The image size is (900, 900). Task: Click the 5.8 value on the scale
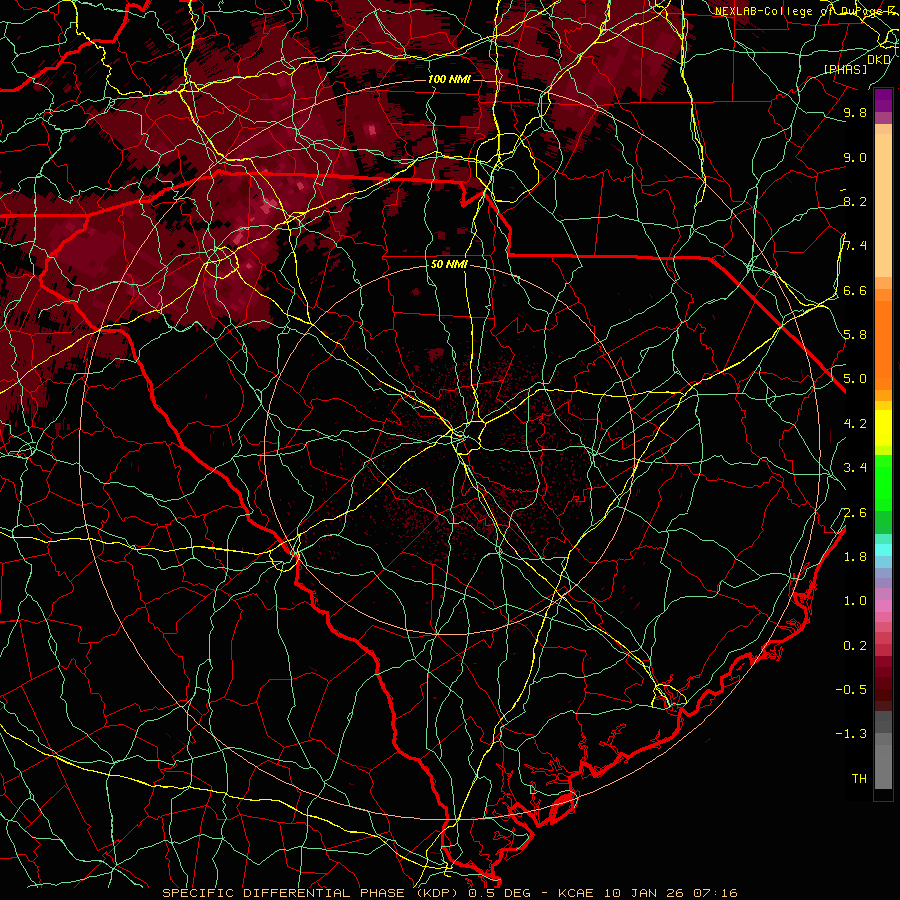[855, 335]
